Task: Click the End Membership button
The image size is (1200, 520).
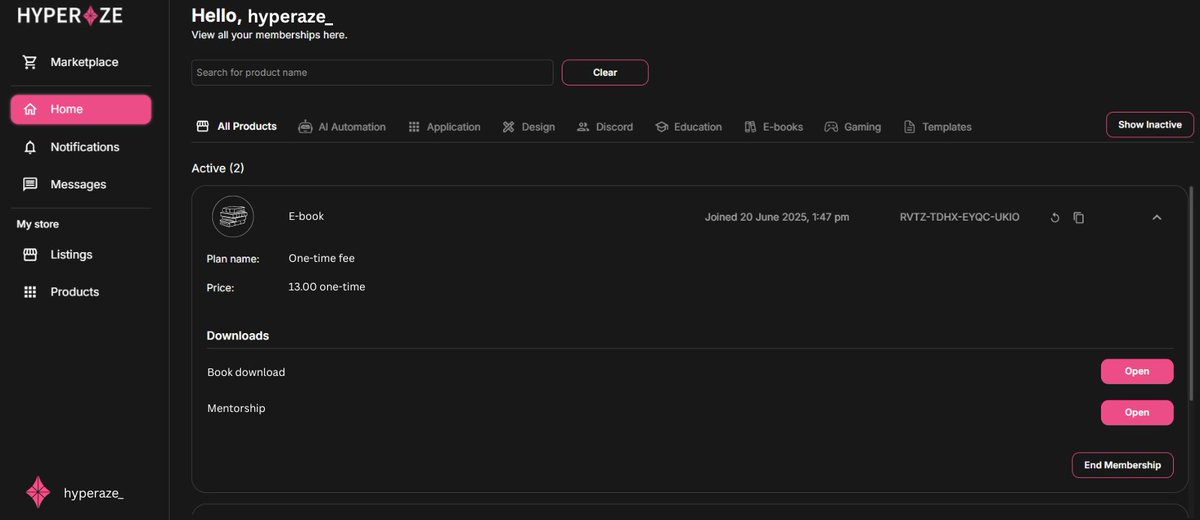Action: [x=1122, y=465]
